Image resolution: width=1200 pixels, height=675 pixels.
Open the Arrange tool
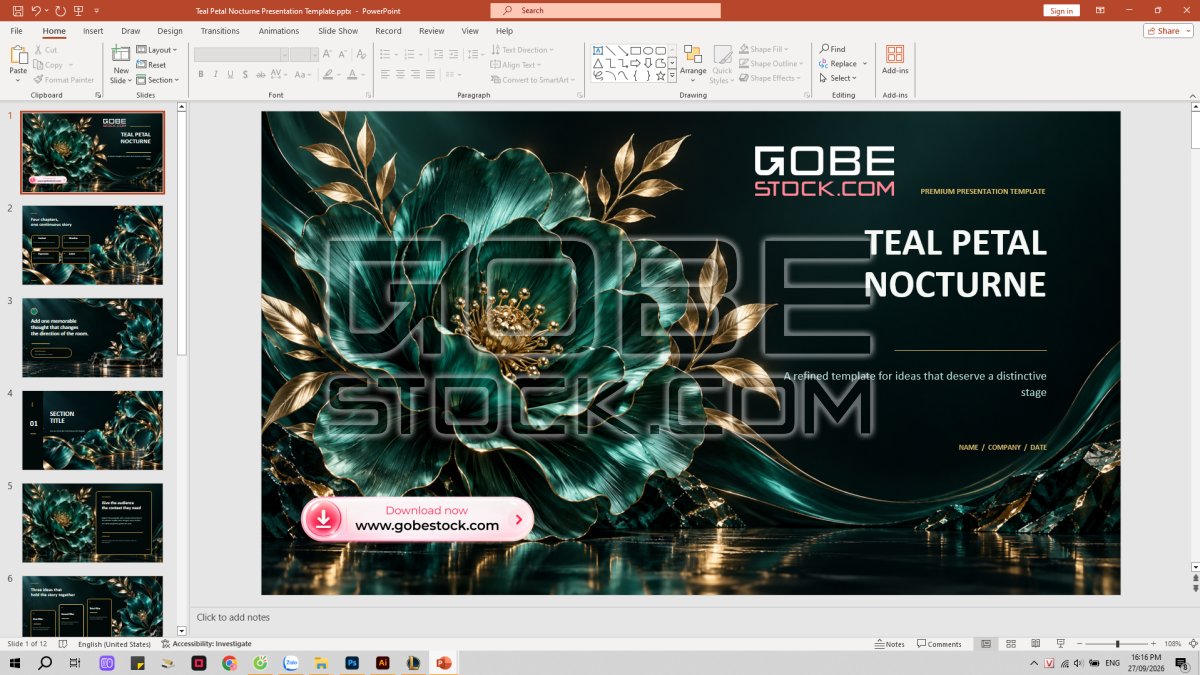(x=693, y=64)
